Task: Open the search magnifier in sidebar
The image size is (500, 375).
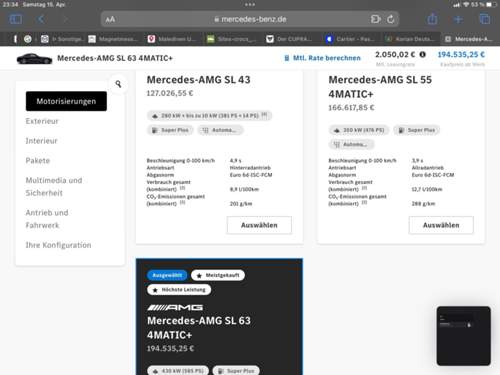Action: [x=118, y=84]
